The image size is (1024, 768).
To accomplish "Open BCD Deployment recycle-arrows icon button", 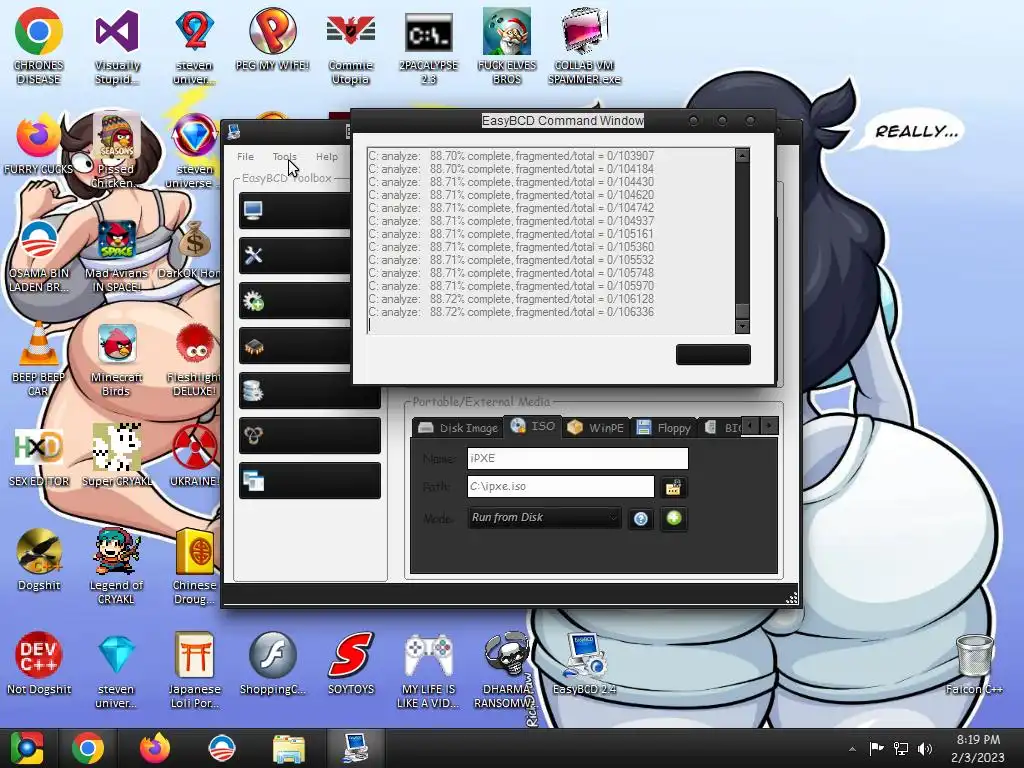I will coord(310,436).
